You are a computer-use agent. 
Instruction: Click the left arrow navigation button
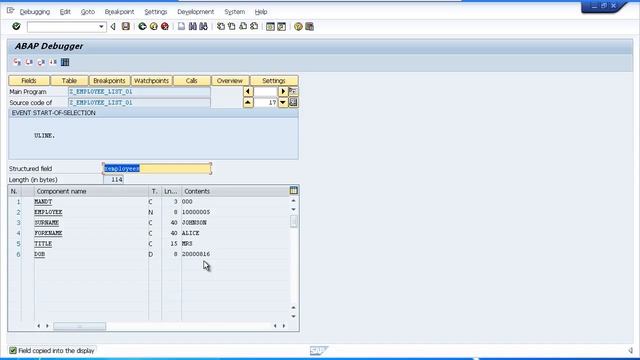pos(248,91)
